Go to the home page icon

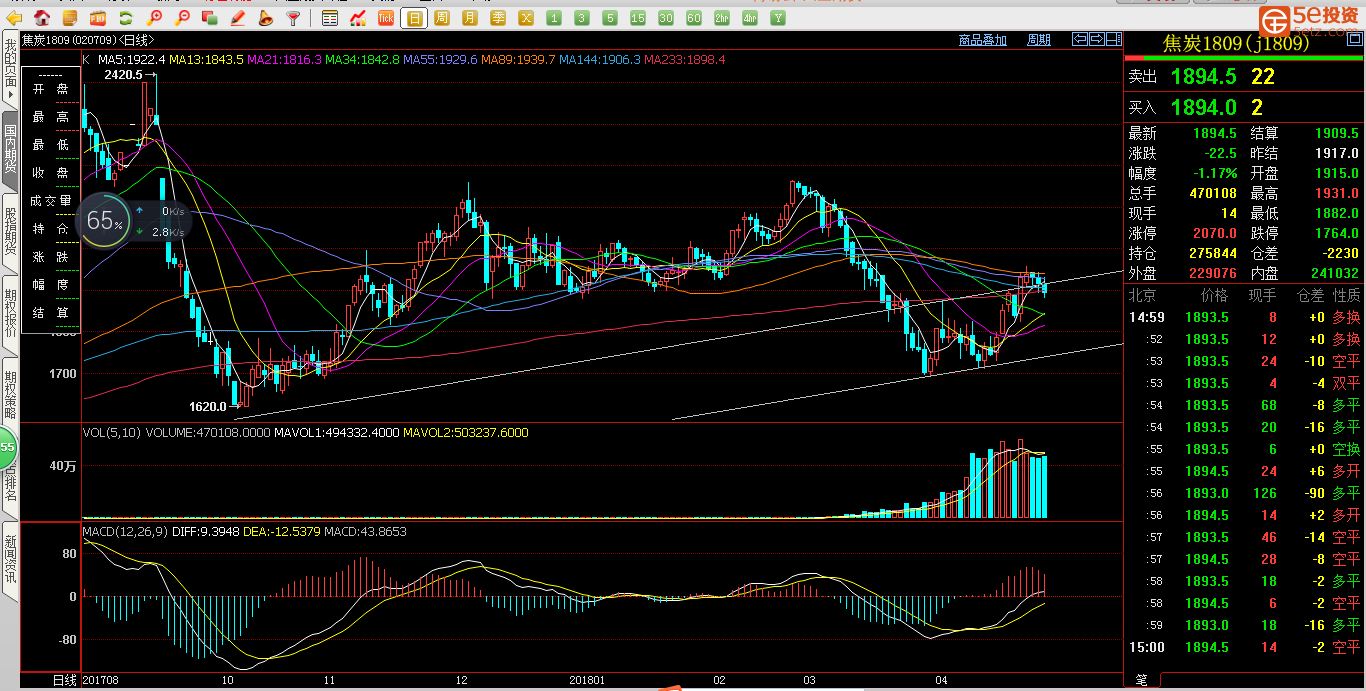(x=42, y=18)
